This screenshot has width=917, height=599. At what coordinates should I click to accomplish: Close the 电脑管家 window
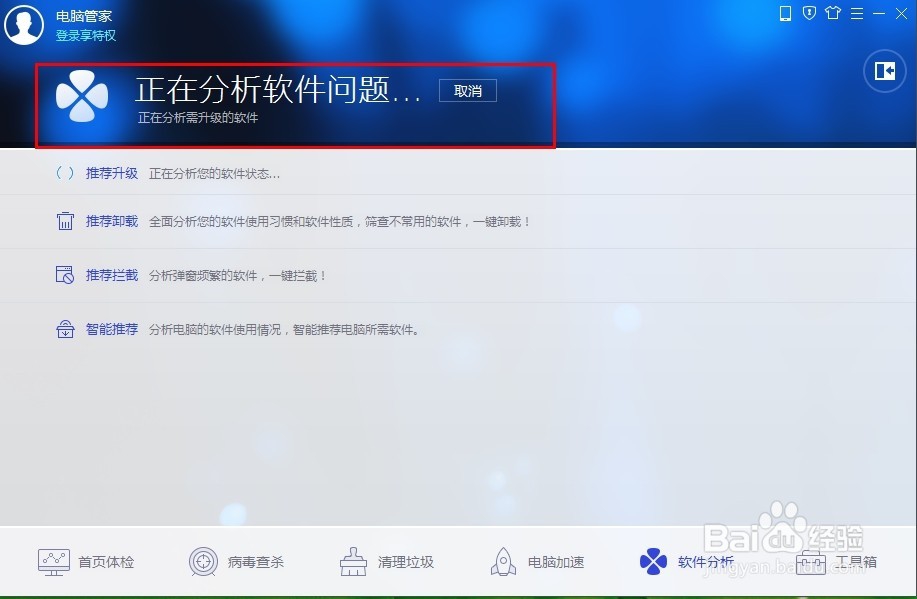pyautogui.click(x=901, y=13)
